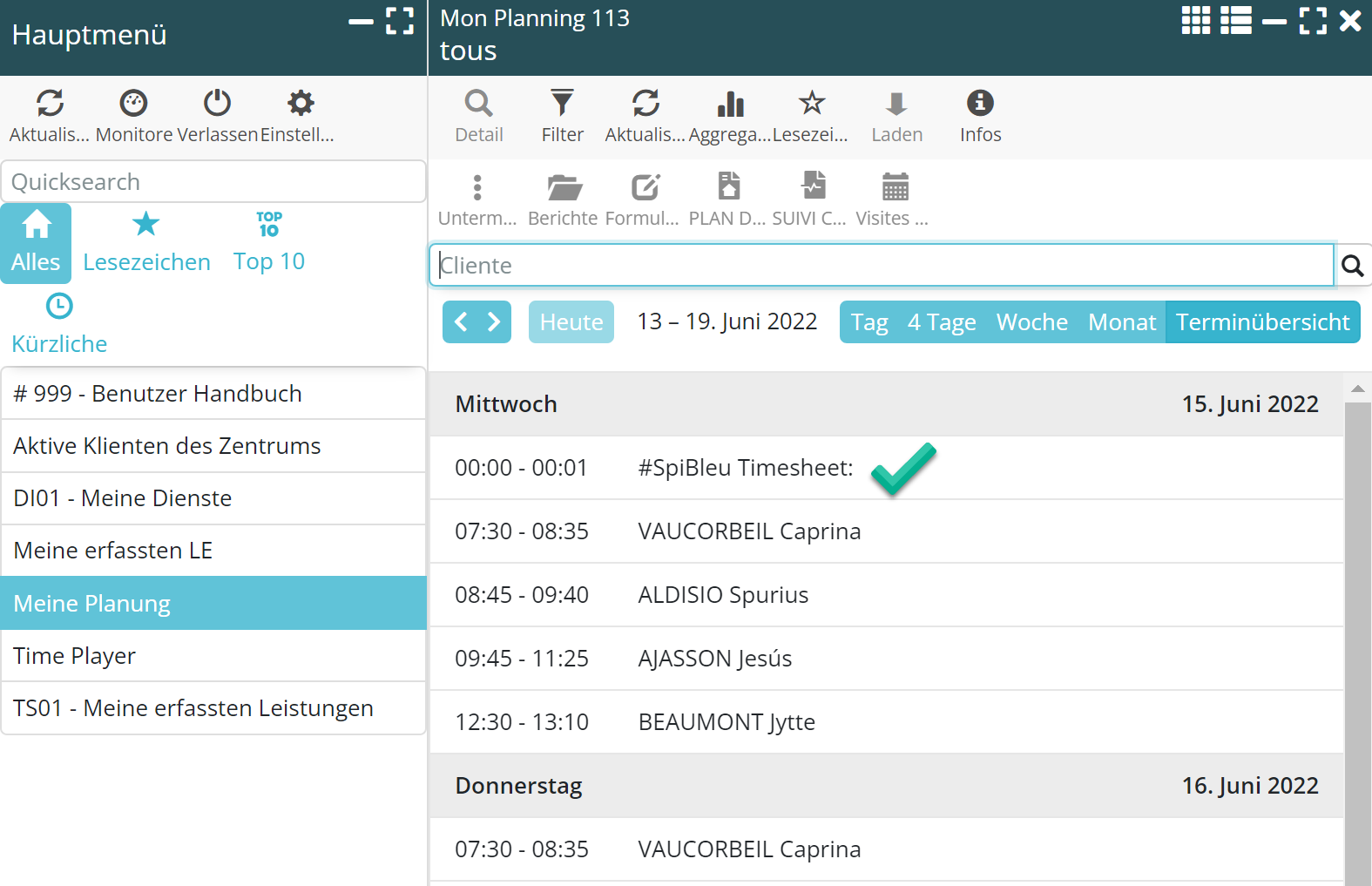Open the Monitore gauge icon
Screen dimensions: 1372x886
tap(133, 104)
